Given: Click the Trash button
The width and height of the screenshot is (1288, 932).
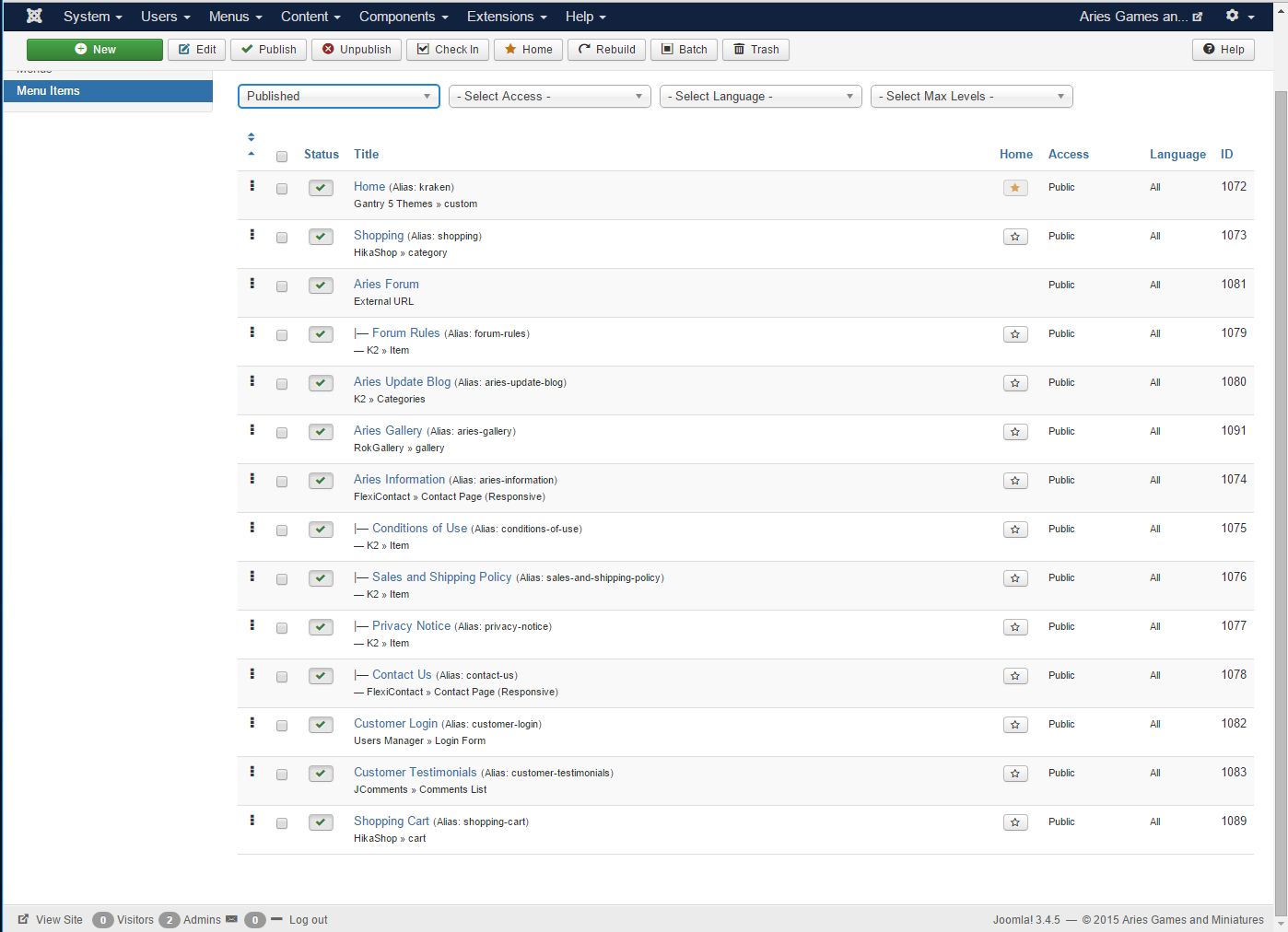Looking at the screenshot, I should click(x=755, y=50).
